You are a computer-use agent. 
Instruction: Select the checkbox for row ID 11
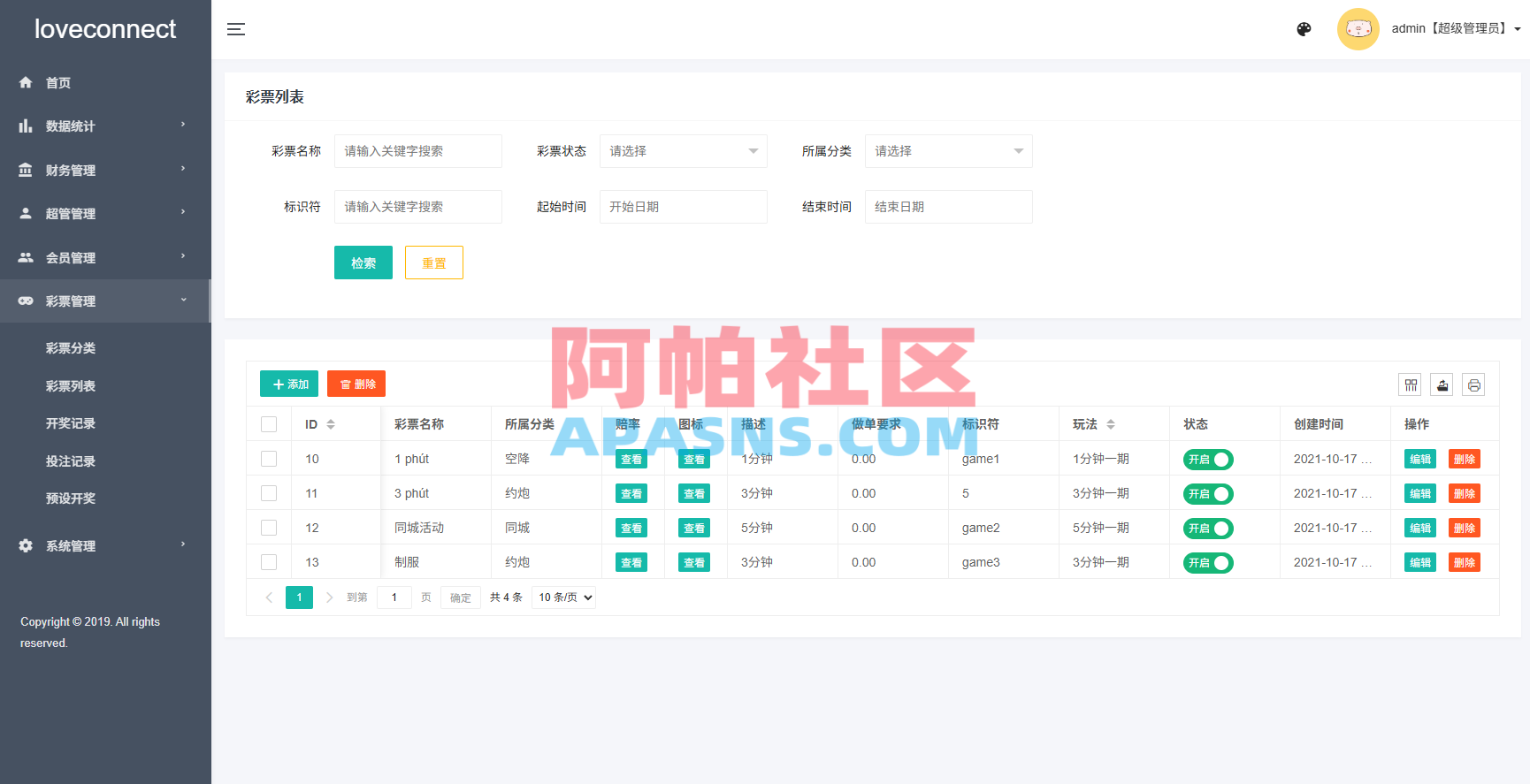point(269,493)
